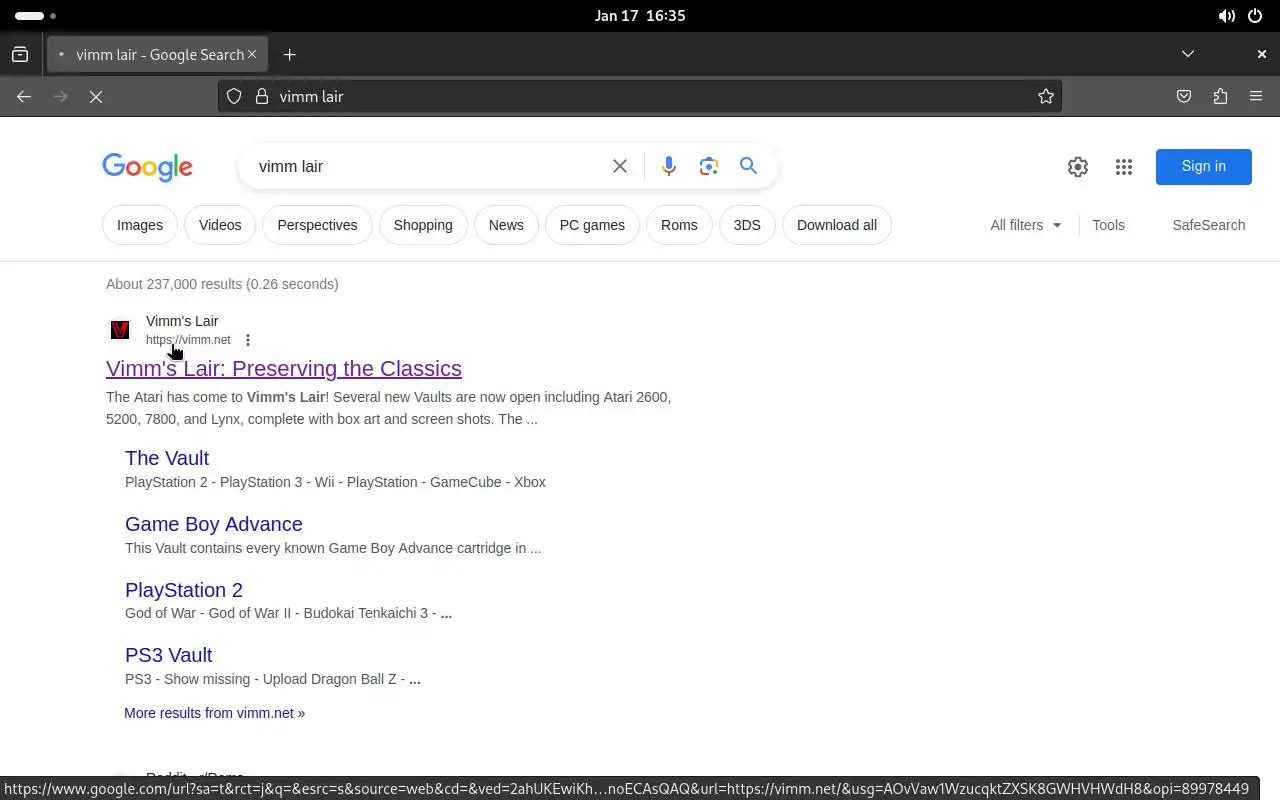Open the PlayStation 2 sitelink
This screenshot has width=1280, height=800.
coord(184,590)
